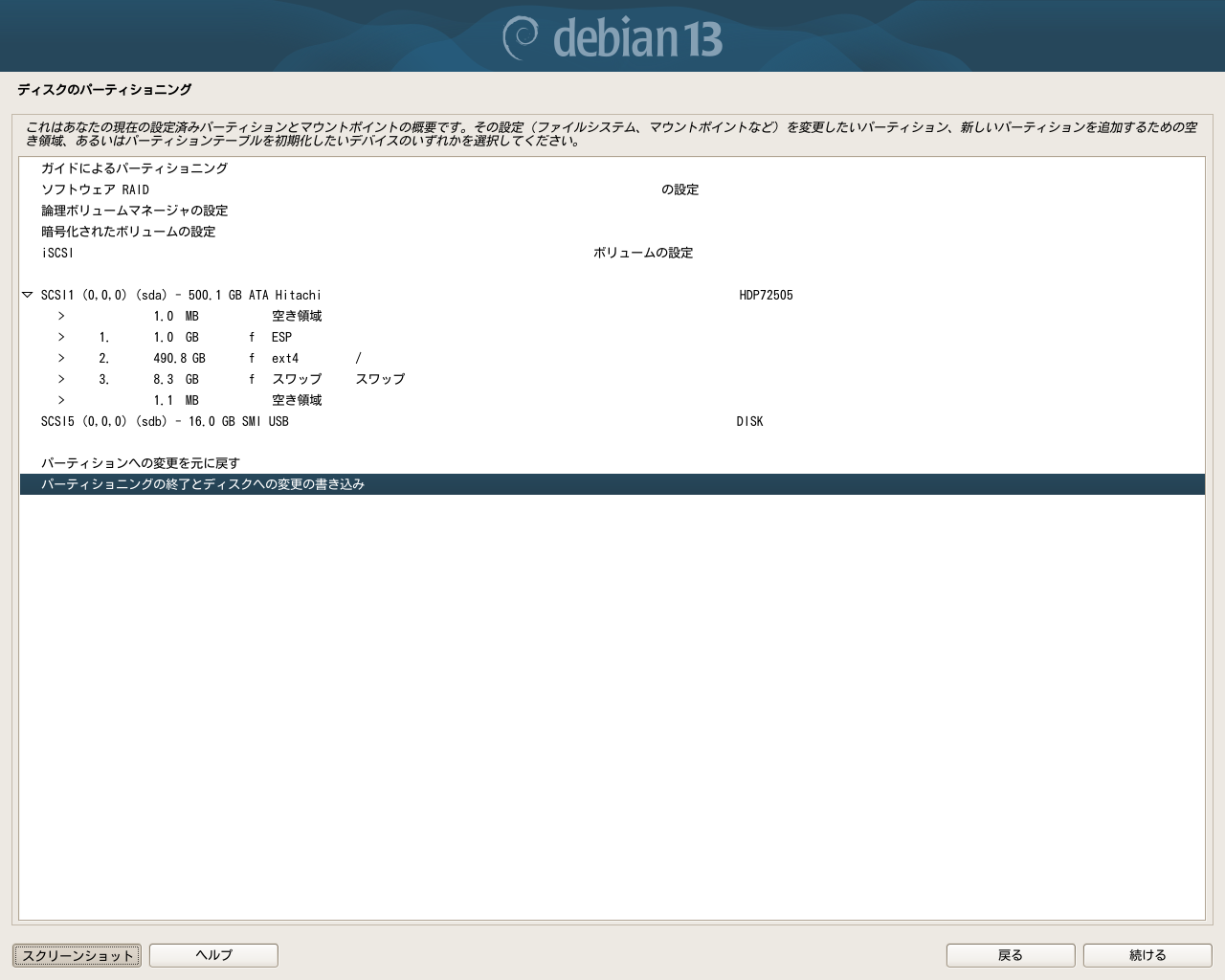The image size is (1225, 980).
Task: Select partition 3 スワップ 8.3 GB
Action: click(612, 379)
